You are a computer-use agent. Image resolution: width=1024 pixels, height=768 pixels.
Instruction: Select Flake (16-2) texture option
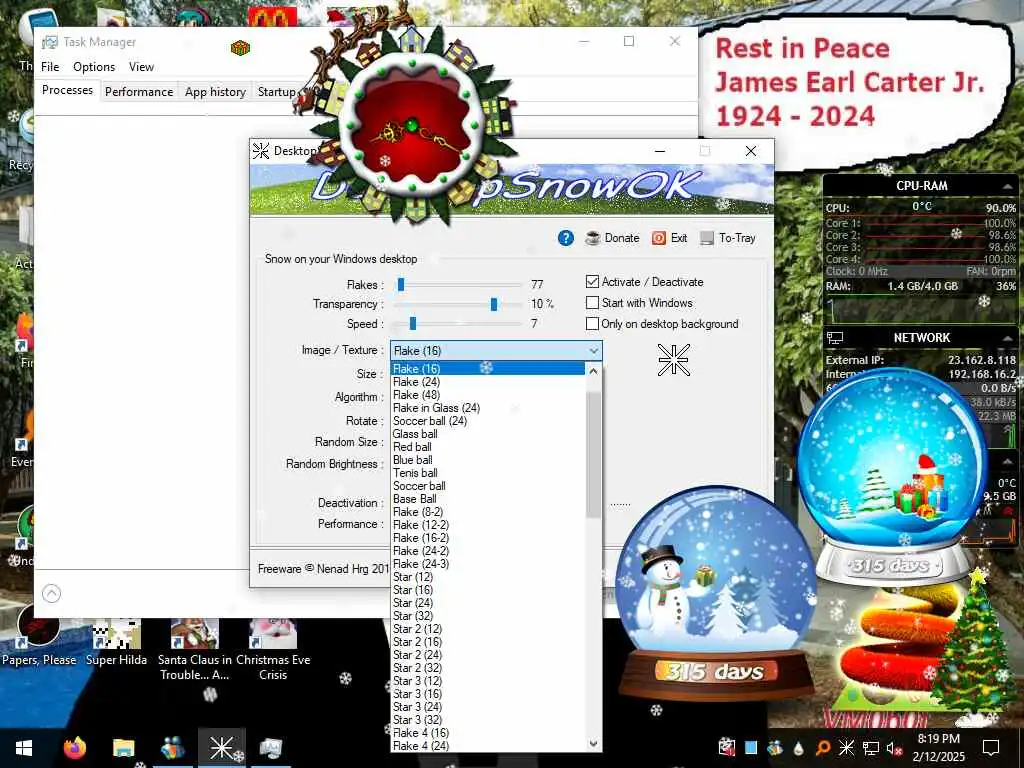tap(488, 537)
